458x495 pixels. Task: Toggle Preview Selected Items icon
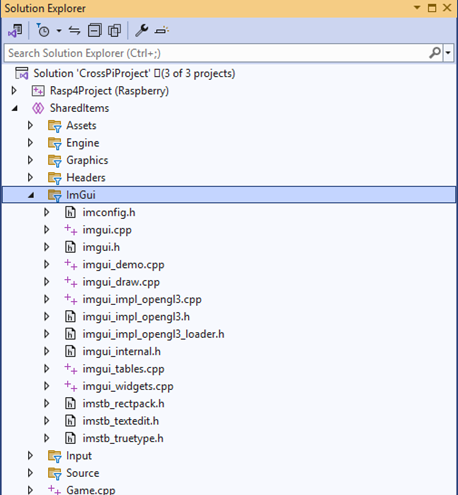click(162, 31)
